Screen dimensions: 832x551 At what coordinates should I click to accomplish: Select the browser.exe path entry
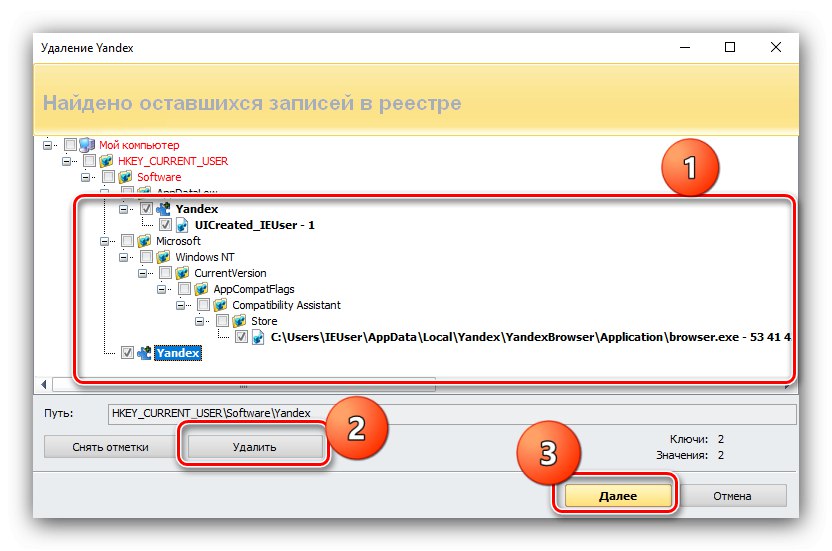(530, 337)
